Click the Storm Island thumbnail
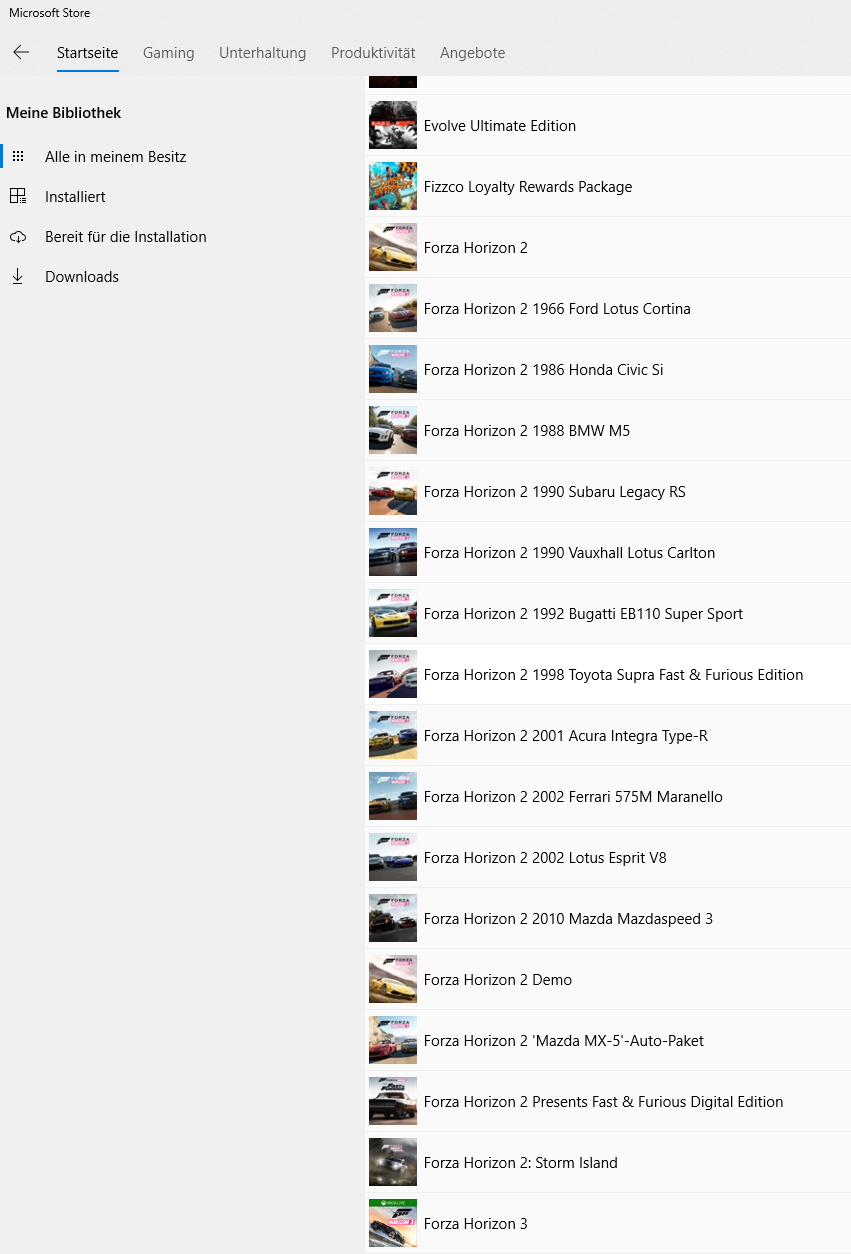This screenshot has width=851, height=1254. coord(393,1162)
